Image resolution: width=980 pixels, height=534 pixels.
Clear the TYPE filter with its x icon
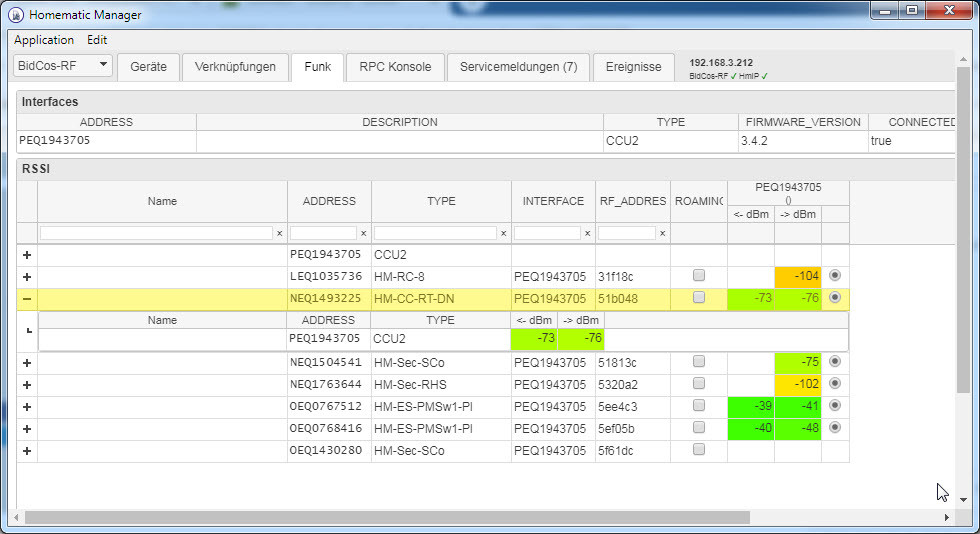[503, 233]
